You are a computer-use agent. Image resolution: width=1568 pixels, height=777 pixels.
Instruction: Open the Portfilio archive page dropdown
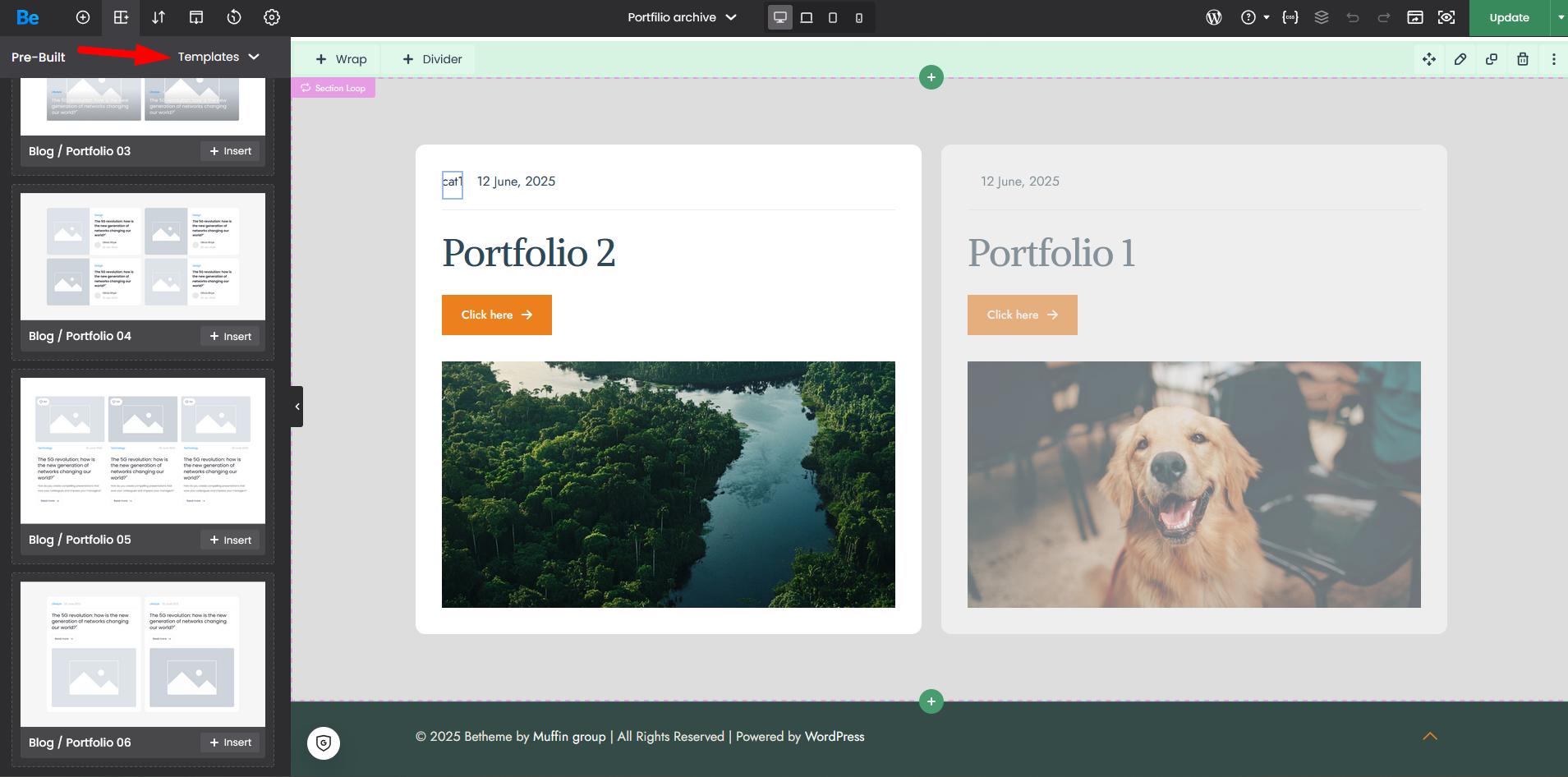682,17
